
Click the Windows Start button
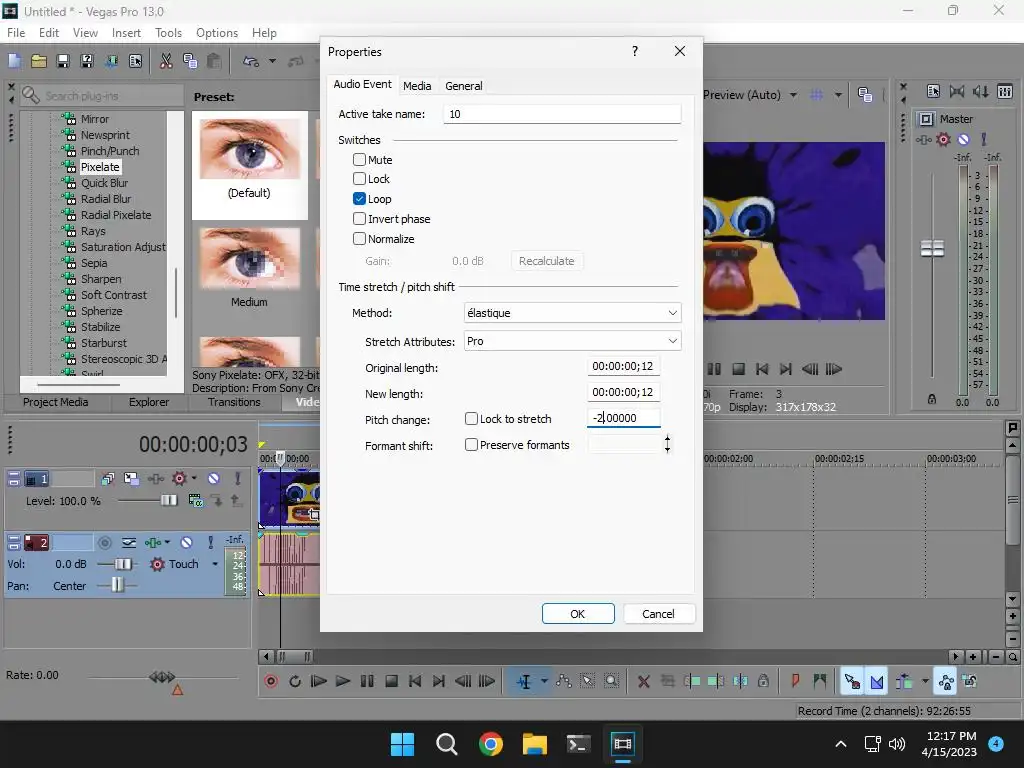(402, 744)
